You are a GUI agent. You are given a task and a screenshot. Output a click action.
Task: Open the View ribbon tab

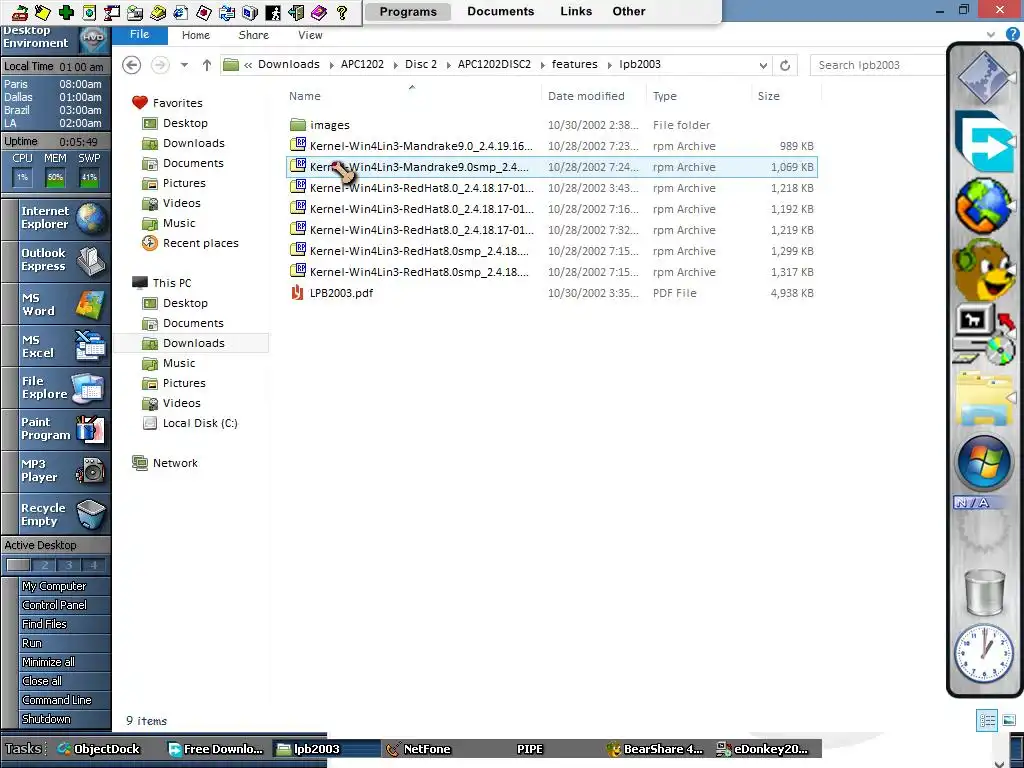[x=310, y=35]
